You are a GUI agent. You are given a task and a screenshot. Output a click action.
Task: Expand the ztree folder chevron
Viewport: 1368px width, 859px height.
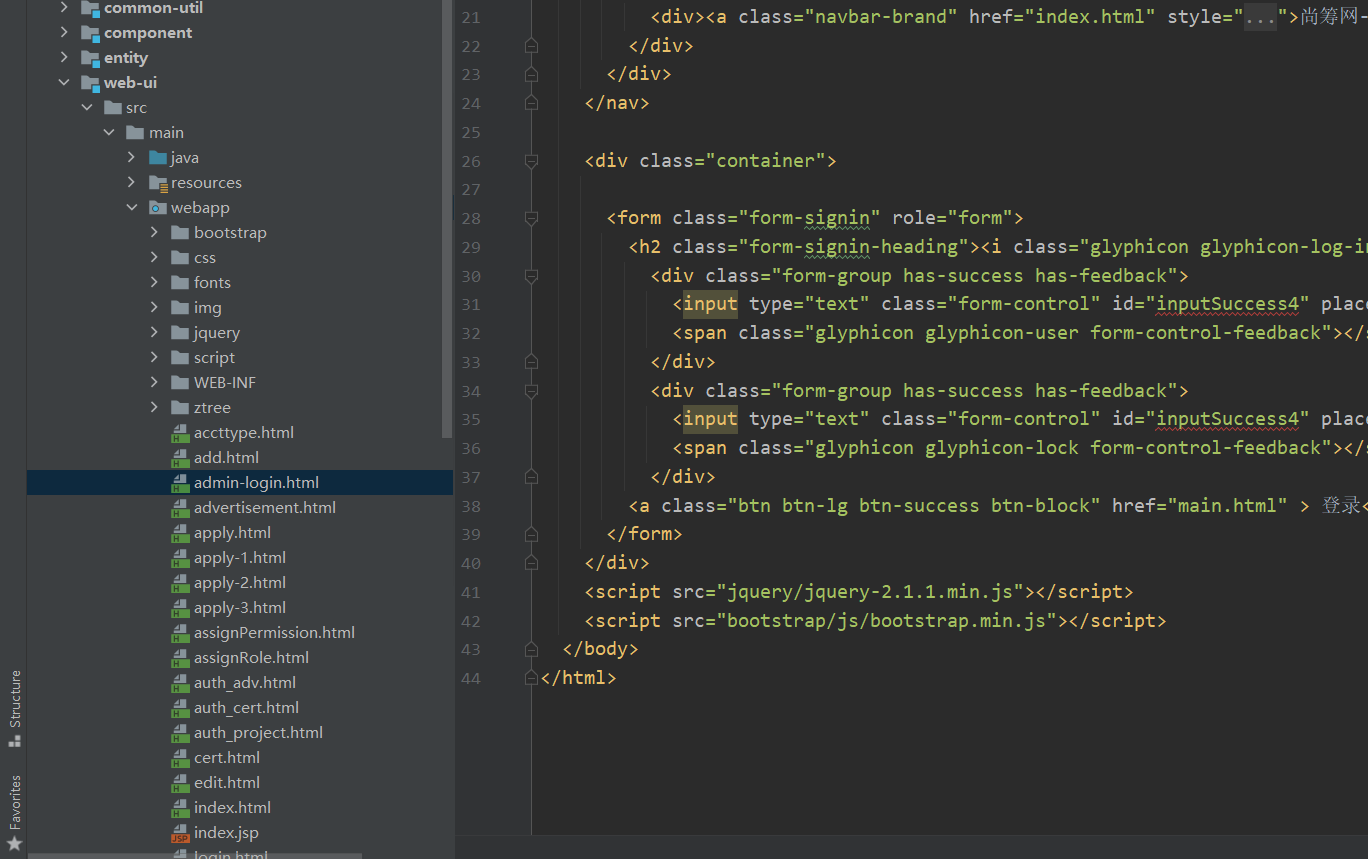point(154,408)
